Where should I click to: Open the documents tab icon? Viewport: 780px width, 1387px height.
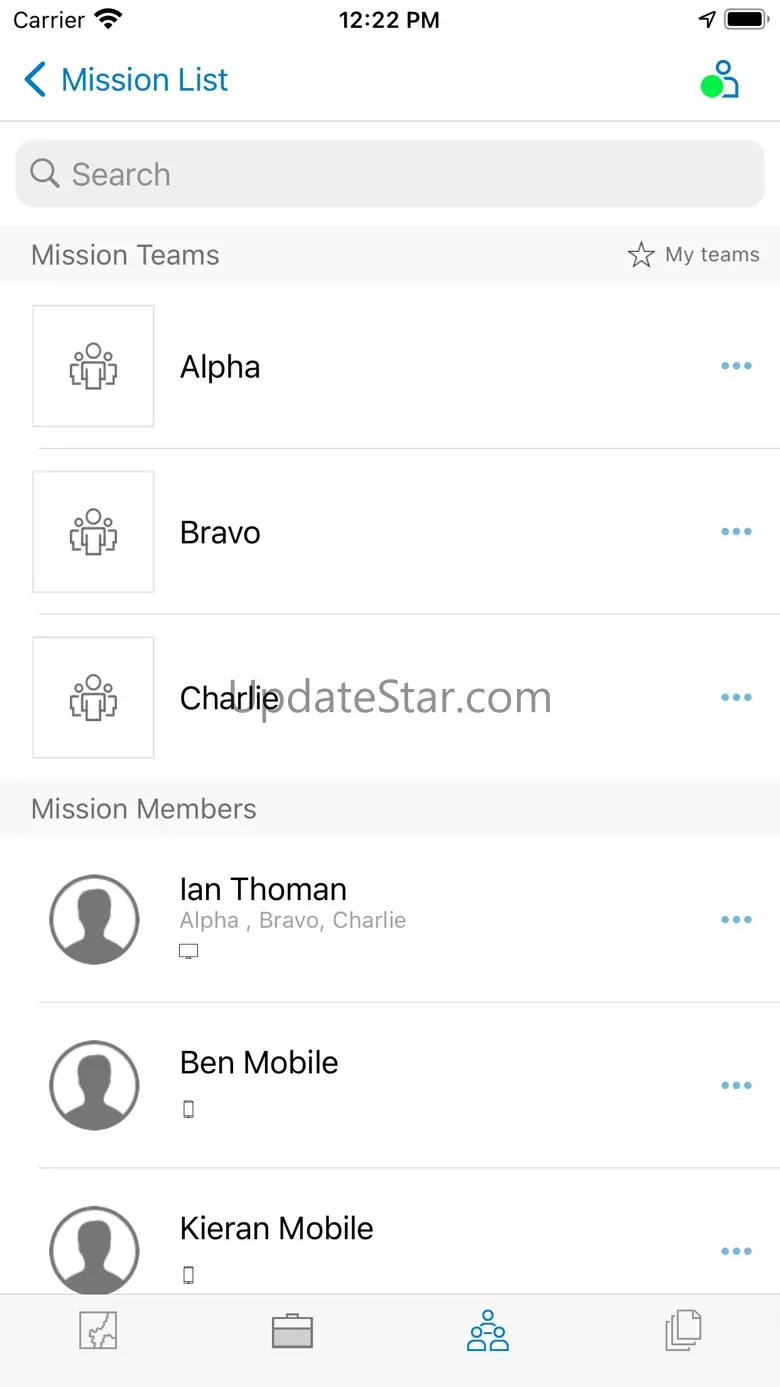(x=684, y=1331)
